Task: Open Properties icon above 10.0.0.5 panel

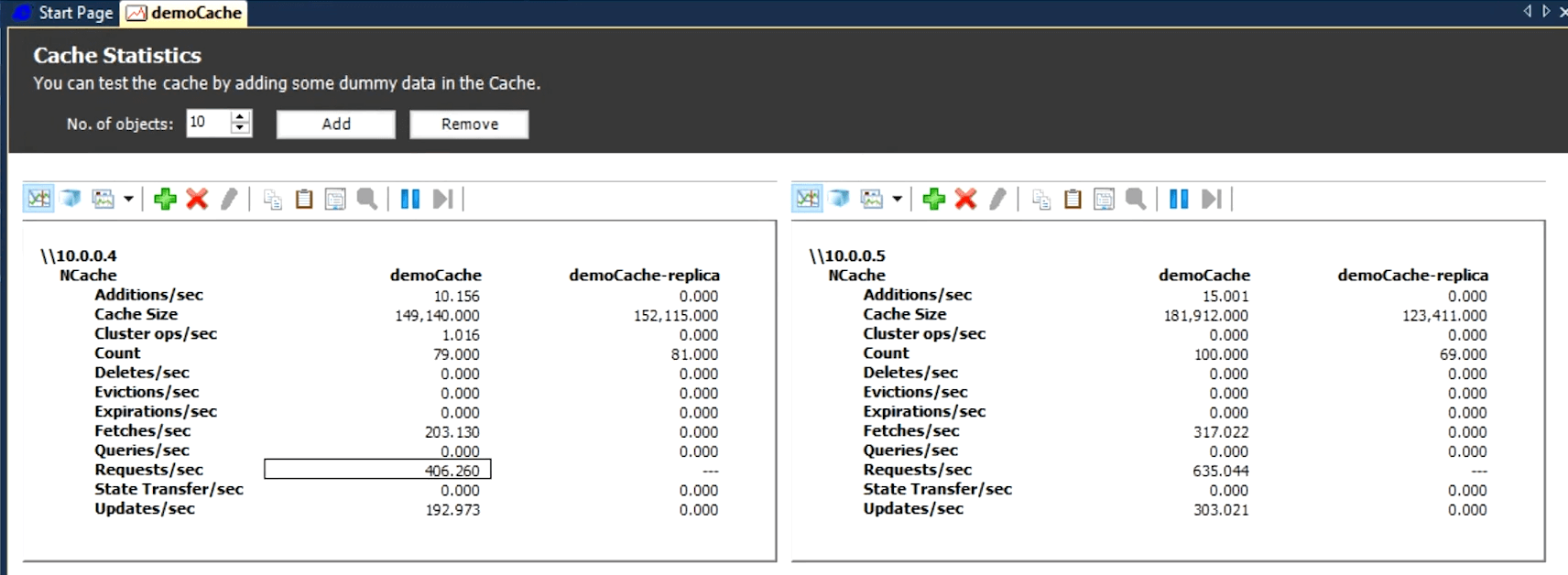Action: click(1104, 199)
